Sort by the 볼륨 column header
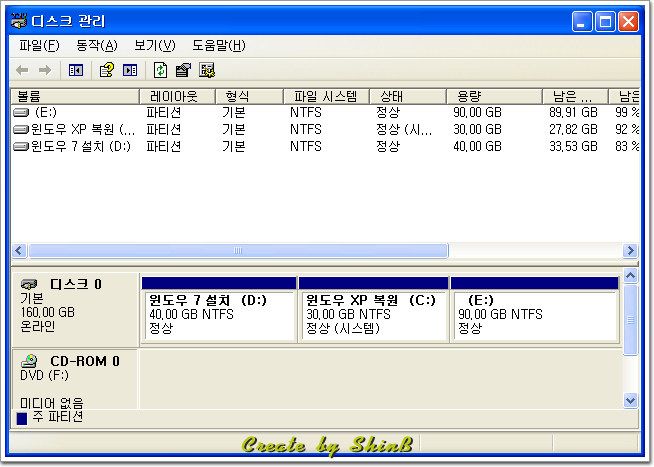The height and width of the screenshot is (467, 654). click(x=75, y=96)
